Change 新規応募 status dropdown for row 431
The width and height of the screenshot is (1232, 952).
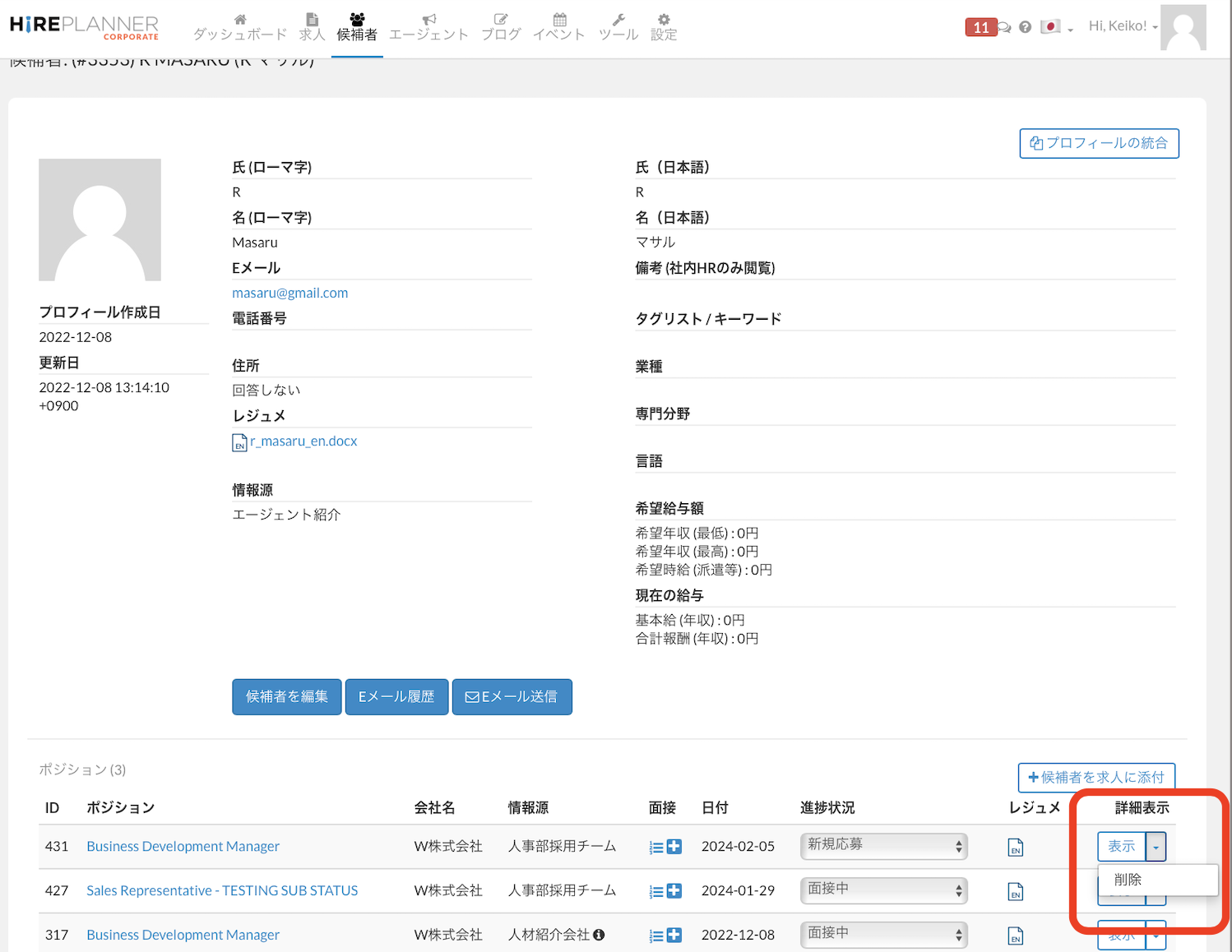[x=883, y=846]
